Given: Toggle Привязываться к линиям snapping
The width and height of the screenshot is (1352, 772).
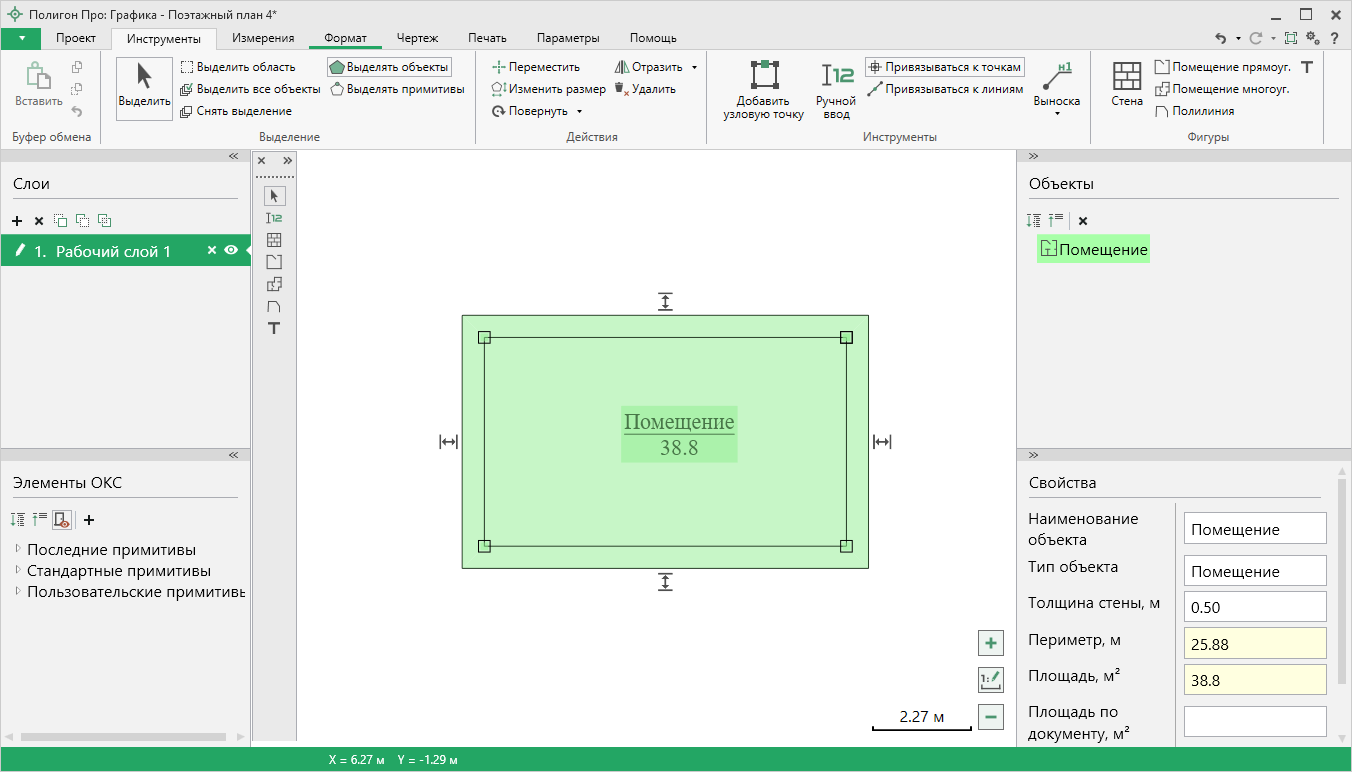Looking at the screenshot, I should point(945,89).
